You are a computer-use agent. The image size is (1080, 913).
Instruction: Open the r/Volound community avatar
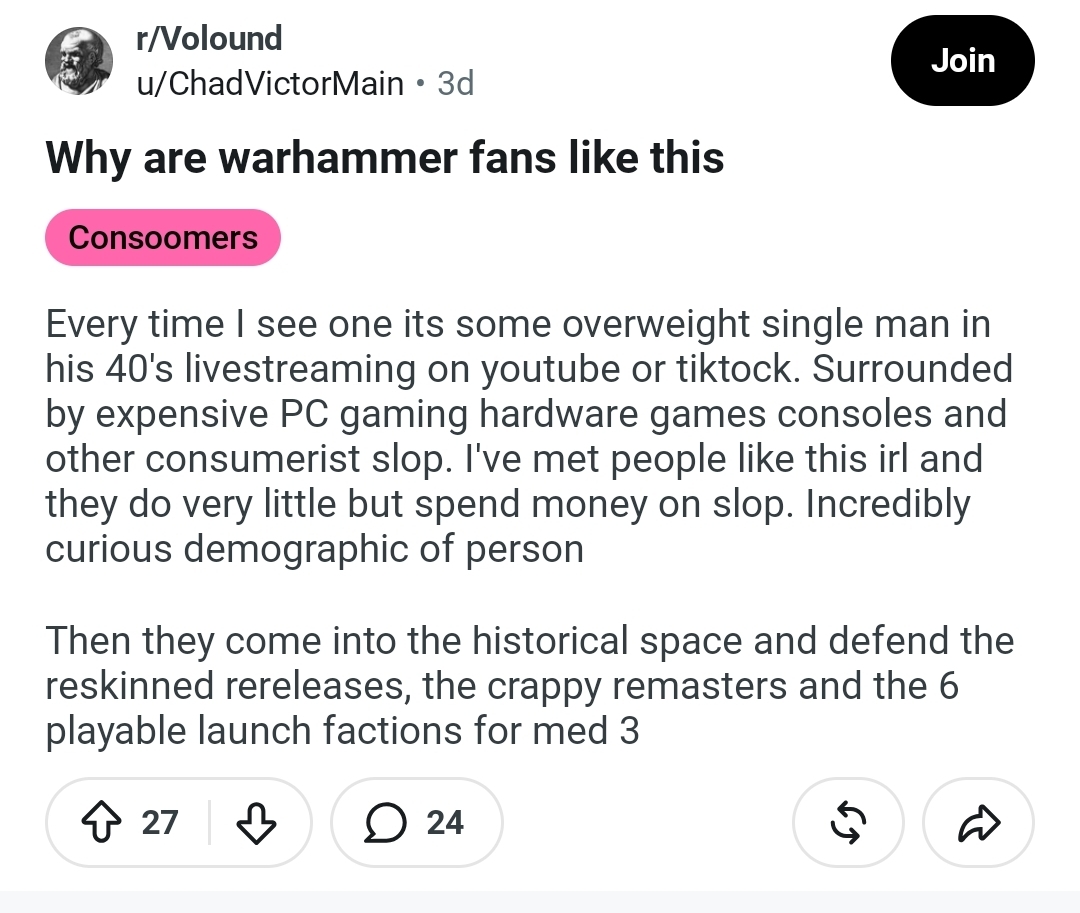click(x=79, y=61)
